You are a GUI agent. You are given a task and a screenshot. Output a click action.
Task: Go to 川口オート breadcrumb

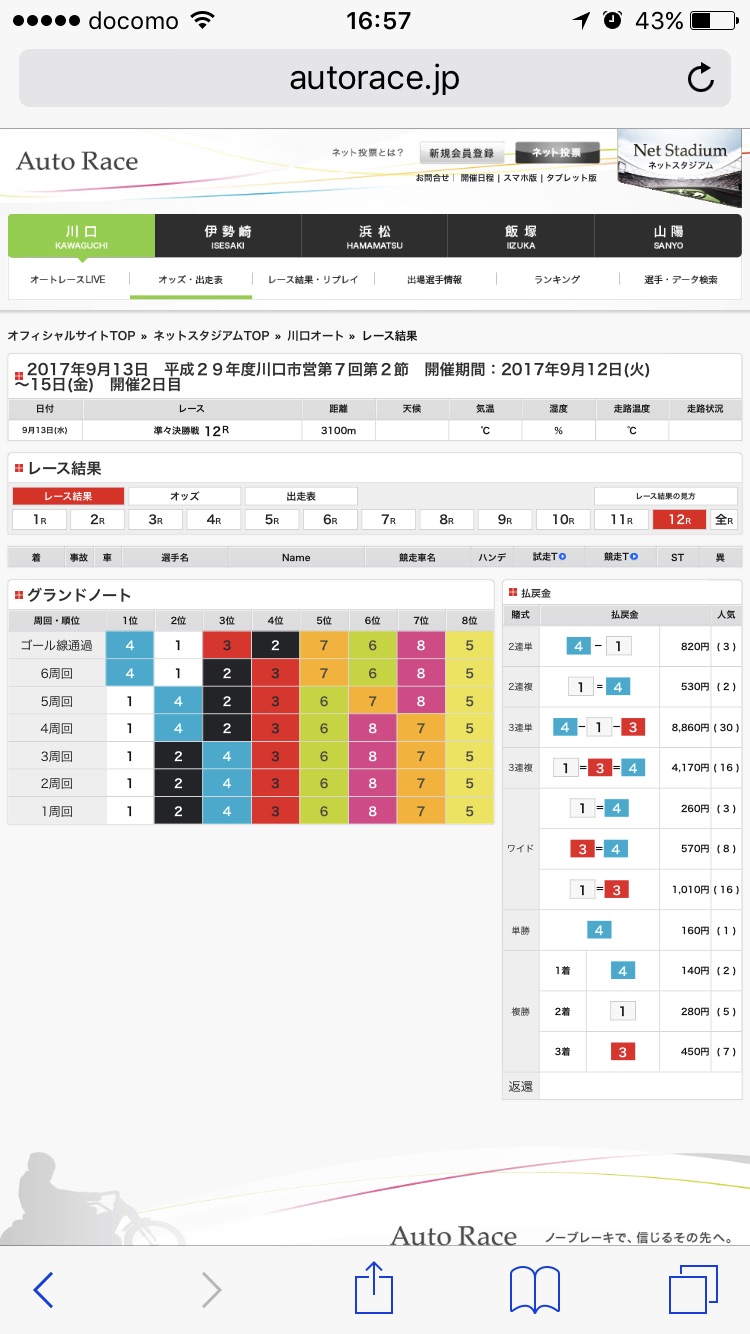point(315,336)
